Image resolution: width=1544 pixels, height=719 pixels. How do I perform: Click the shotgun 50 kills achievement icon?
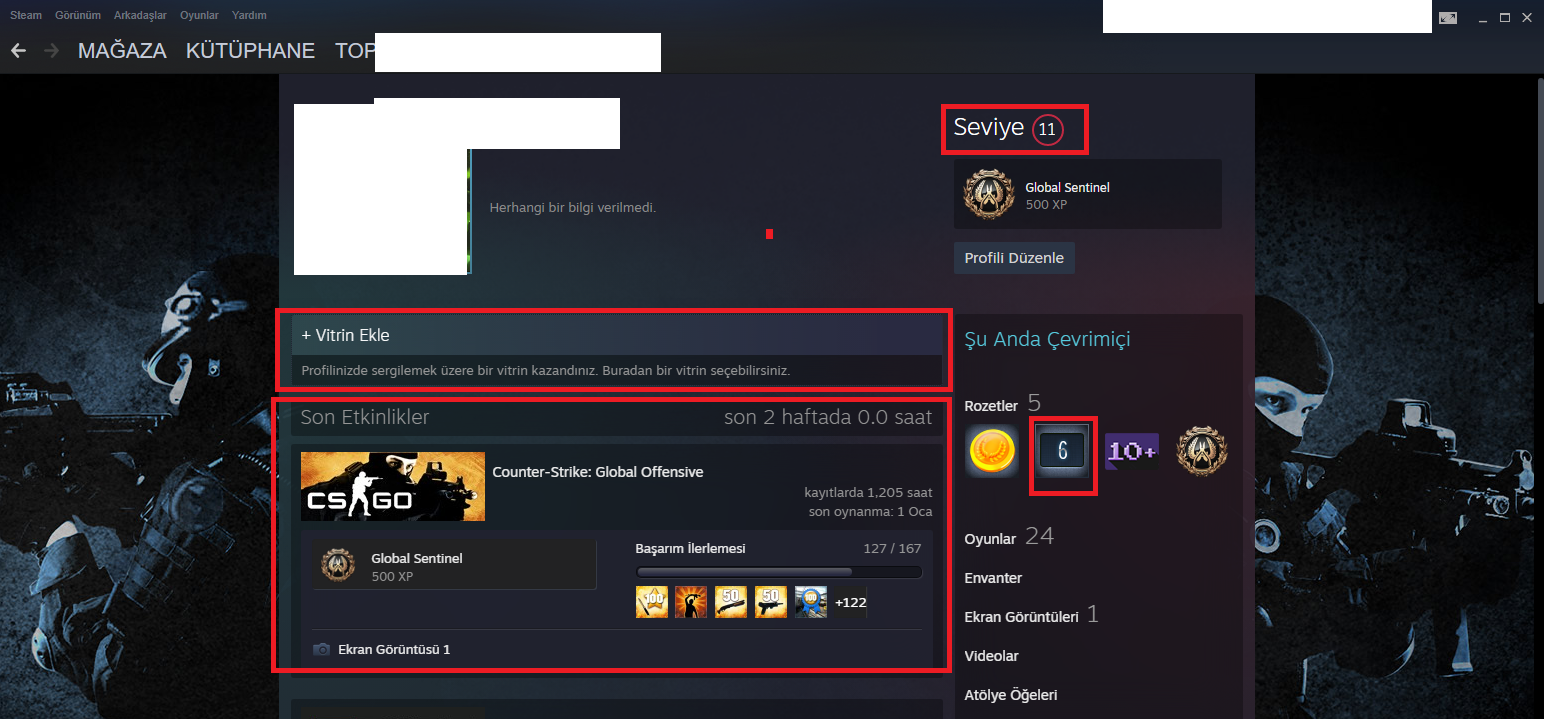click(731, 601)
